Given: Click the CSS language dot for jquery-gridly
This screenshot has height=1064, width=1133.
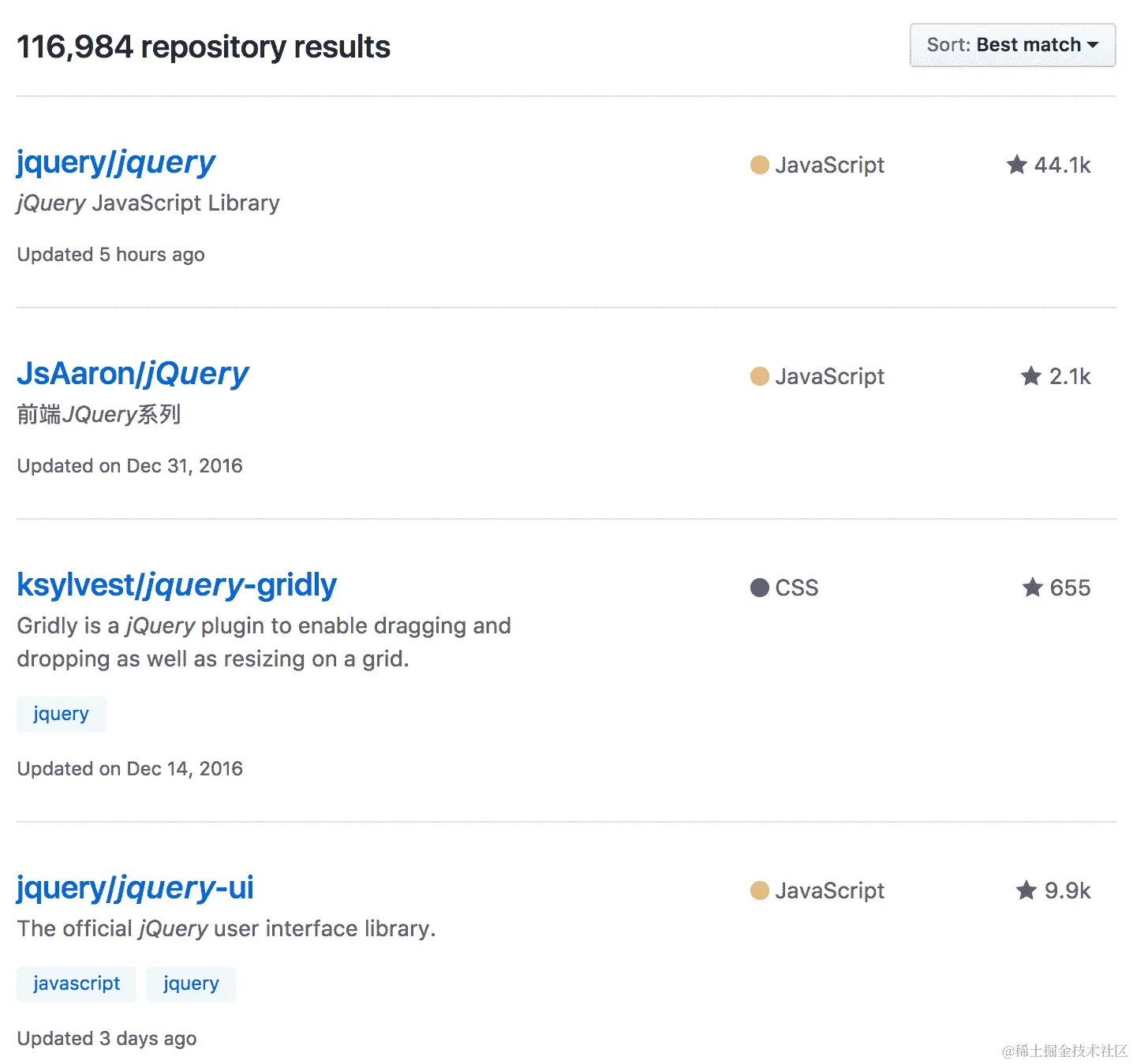Looking at the screenshot, I should coord(760,588).
